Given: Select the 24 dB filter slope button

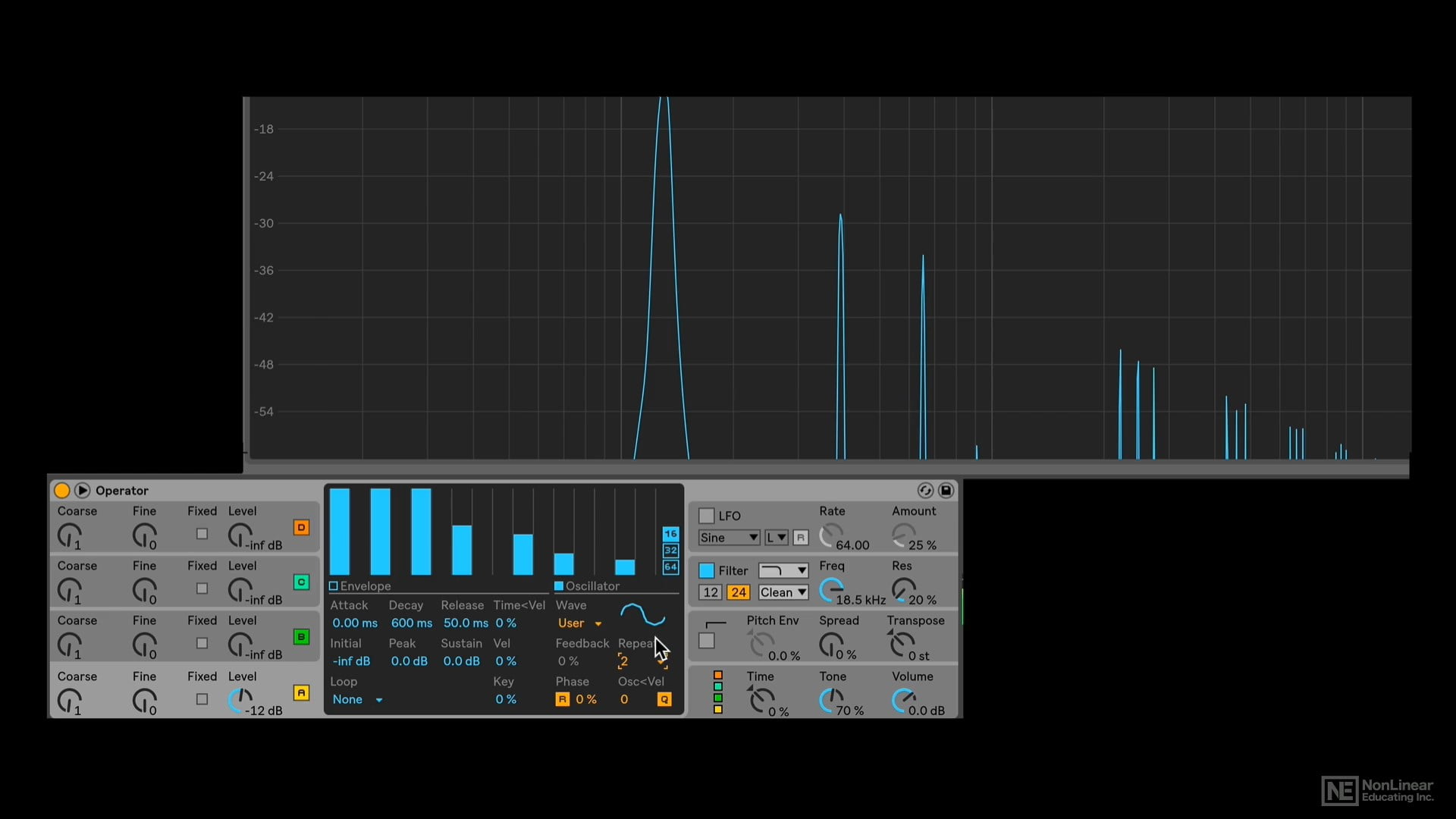Looking at the screenshot, I should (739, 593).
